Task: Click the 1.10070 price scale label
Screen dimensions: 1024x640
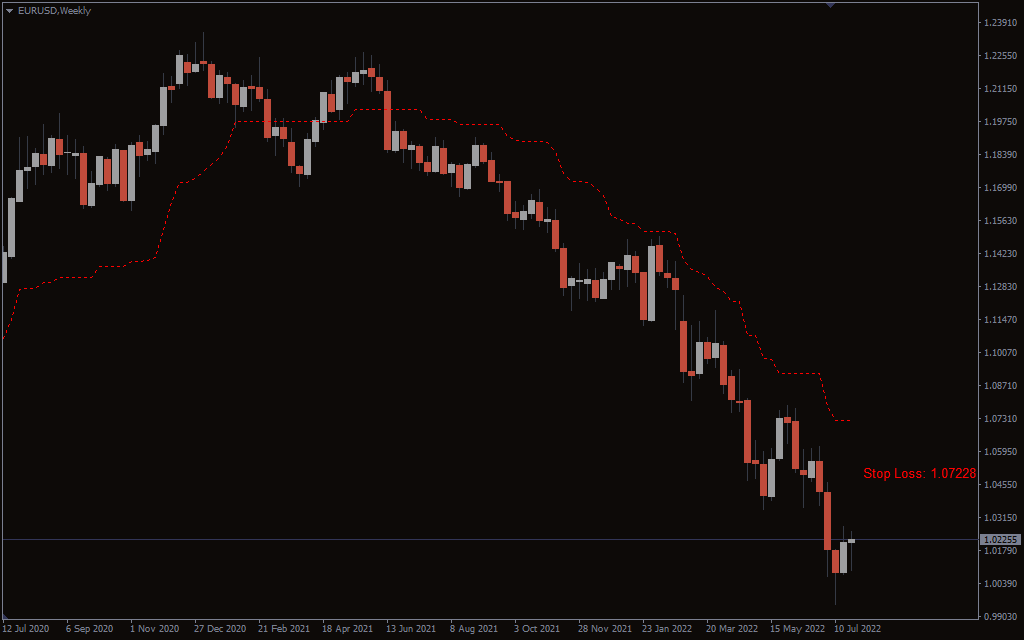Action: click(x=1000, y=353)
